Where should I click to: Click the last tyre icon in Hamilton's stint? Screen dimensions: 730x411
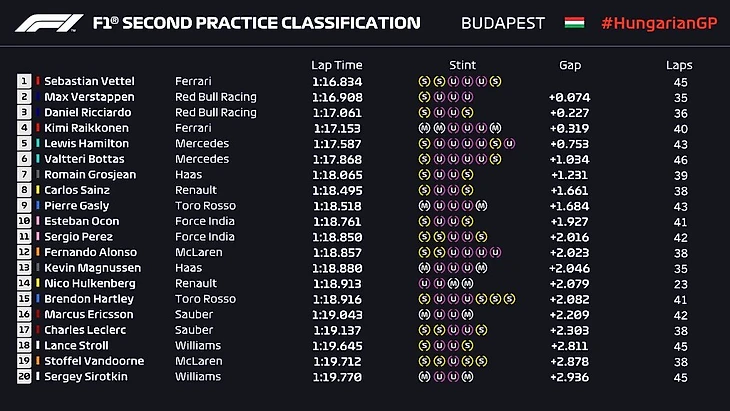point(510,143)
